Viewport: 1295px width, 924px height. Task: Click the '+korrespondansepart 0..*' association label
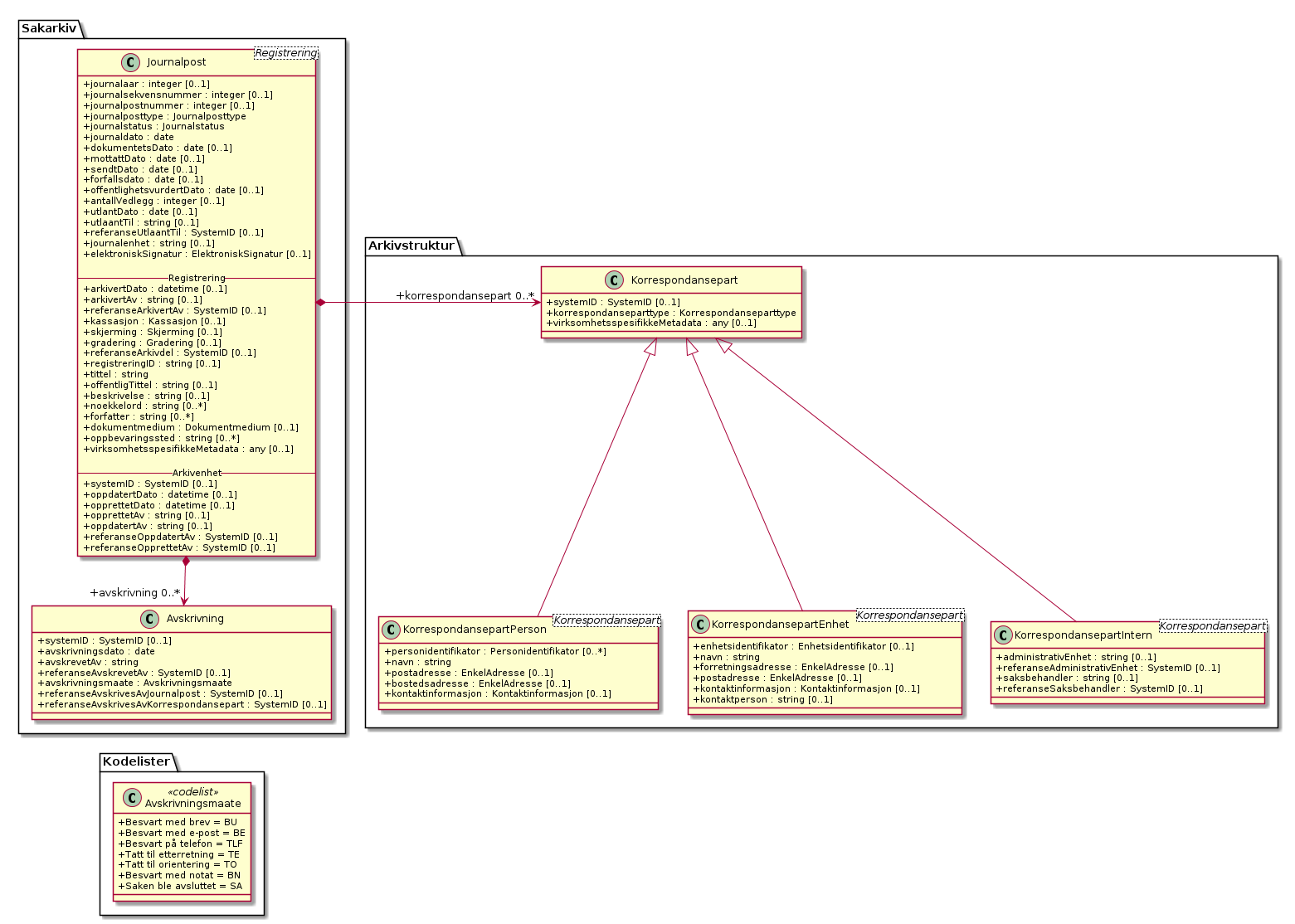465,296
